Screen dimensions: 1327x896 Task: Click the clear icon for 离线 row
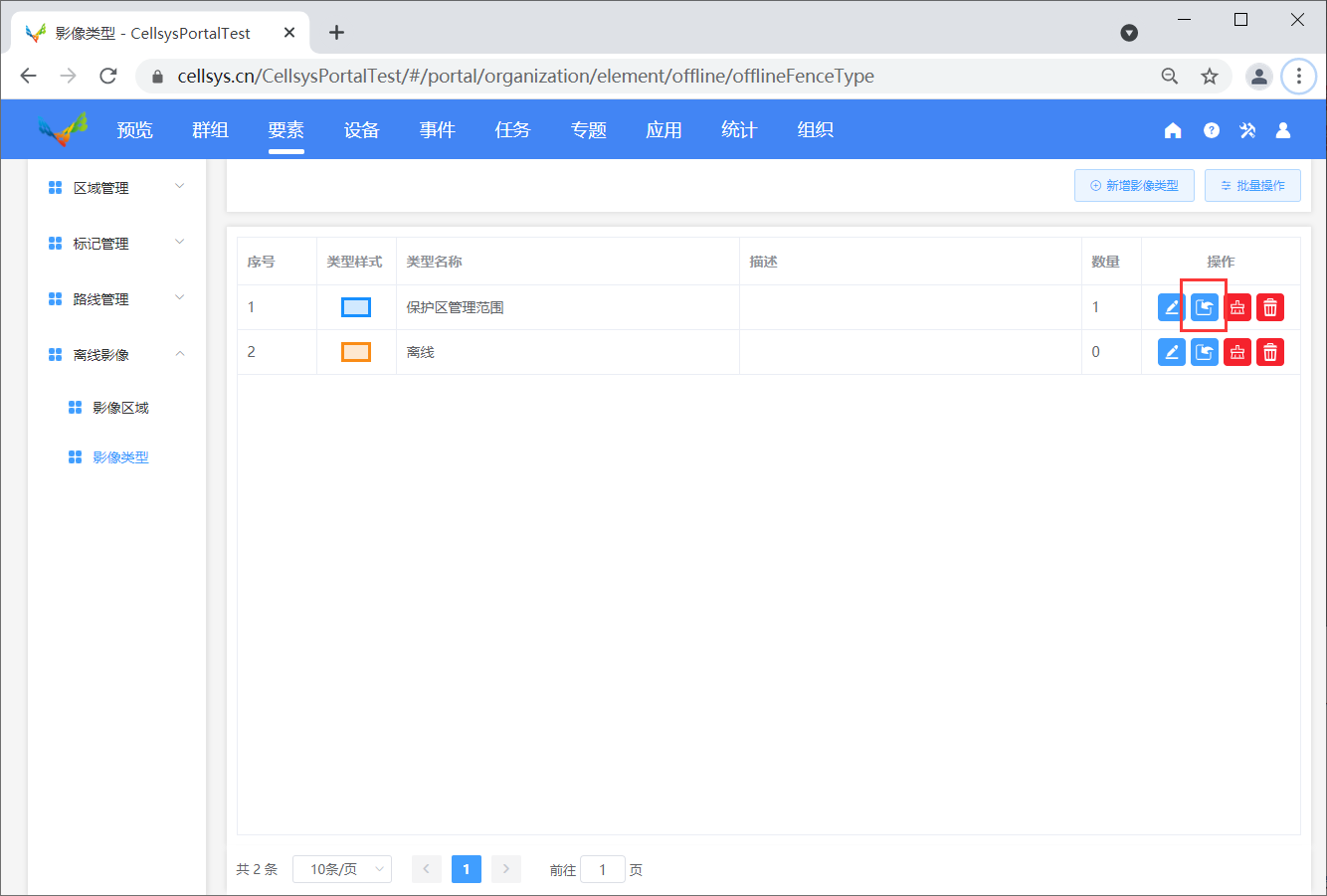[x=1237, y=352]
